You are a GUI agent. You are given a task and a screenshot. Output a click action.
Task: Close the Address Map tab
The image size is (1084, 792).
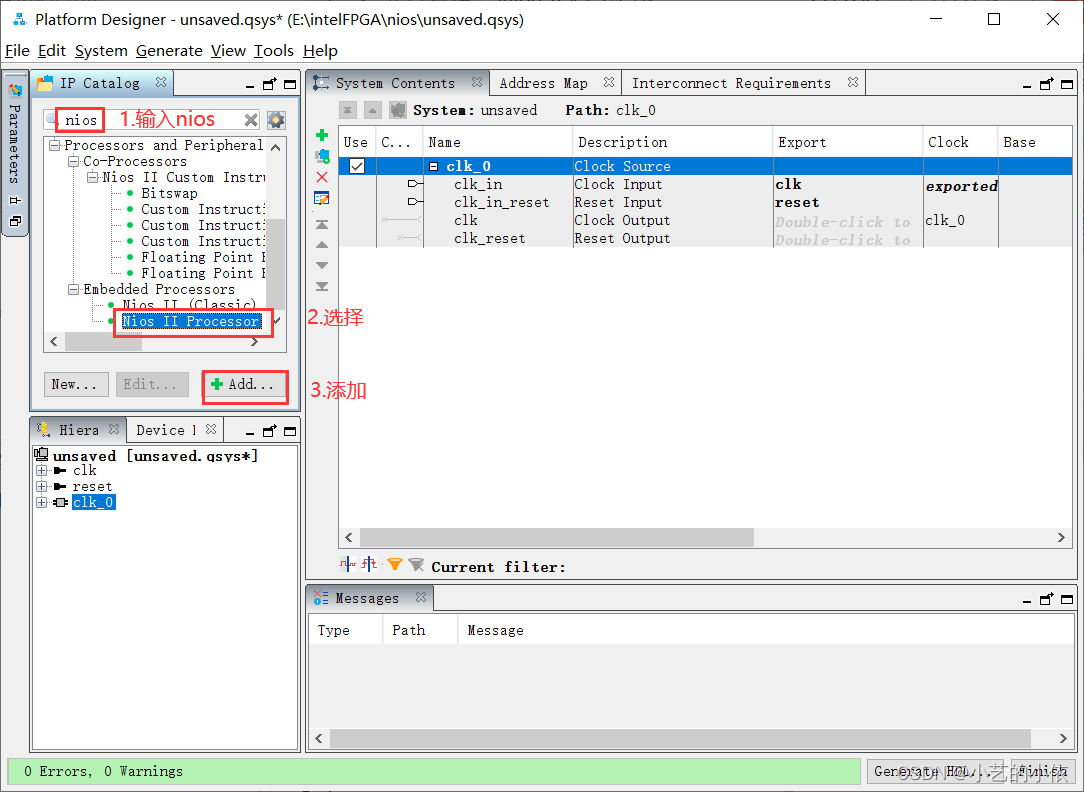pos(608,82)
